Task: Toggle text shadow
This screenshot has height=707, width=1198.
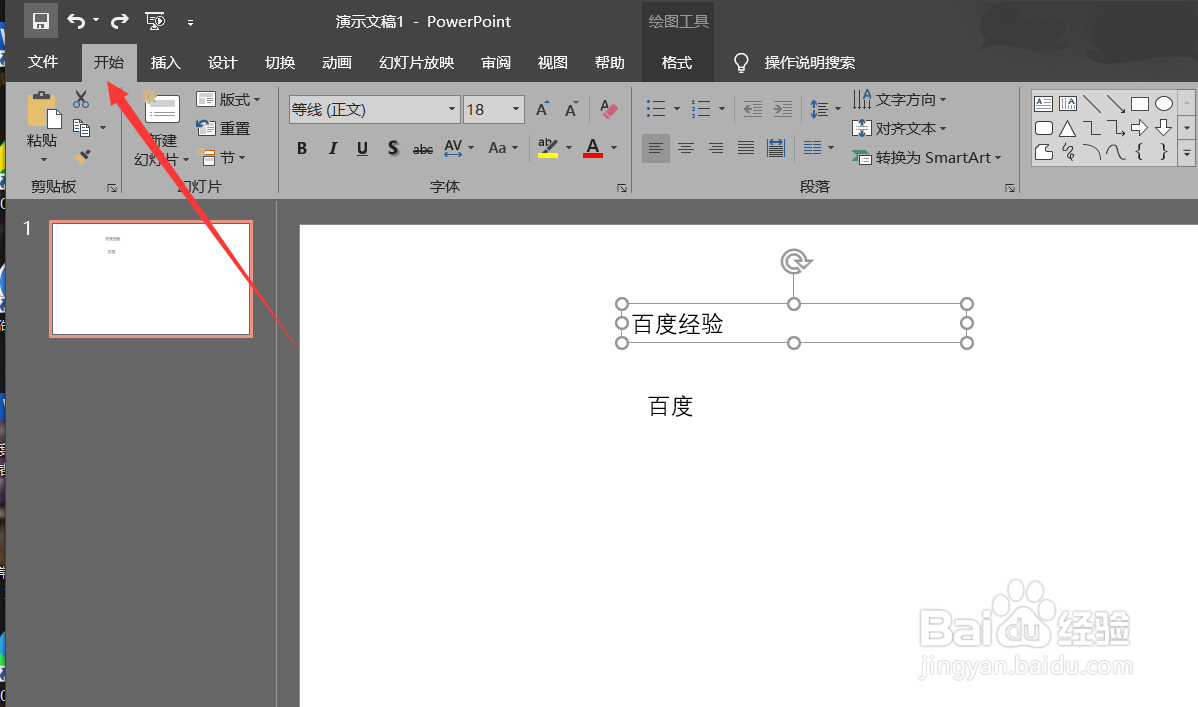Action: click(x=393, y=148)
